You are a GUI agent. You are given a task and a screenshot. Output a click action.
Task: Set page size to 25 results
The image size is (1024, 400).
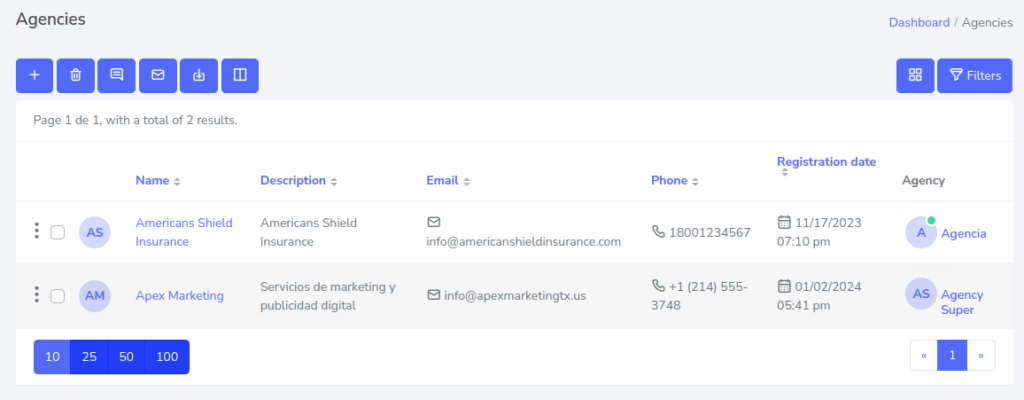pyautogui.click(x=89, y=357)
